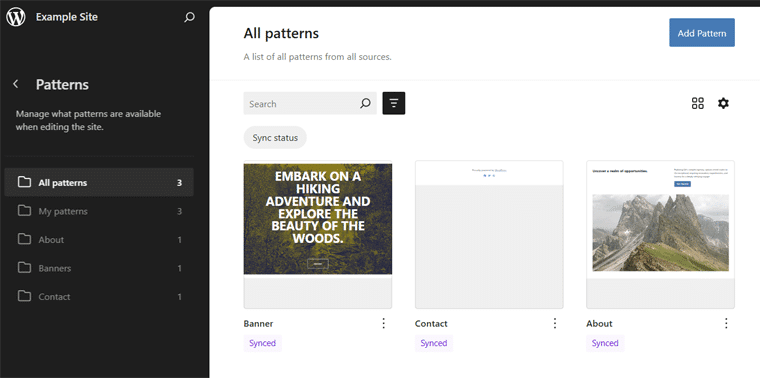Open Contact pattern actions menu
The image size is (760, 378).
(x=555, y=323)
